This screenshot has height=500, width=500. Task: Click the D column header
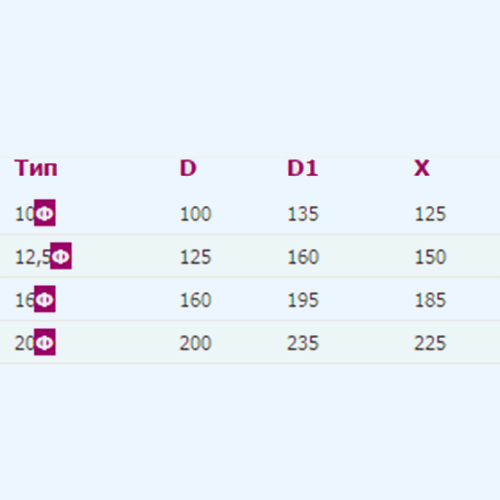coord(188,168)
